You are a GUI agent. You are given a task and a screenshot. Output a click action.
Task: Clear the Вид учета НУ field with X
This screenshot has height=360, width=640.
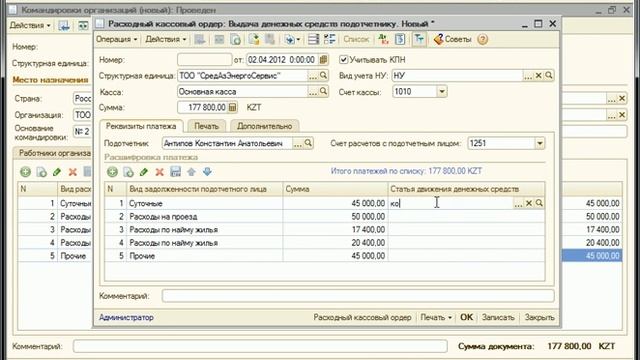tap(538, 76)
